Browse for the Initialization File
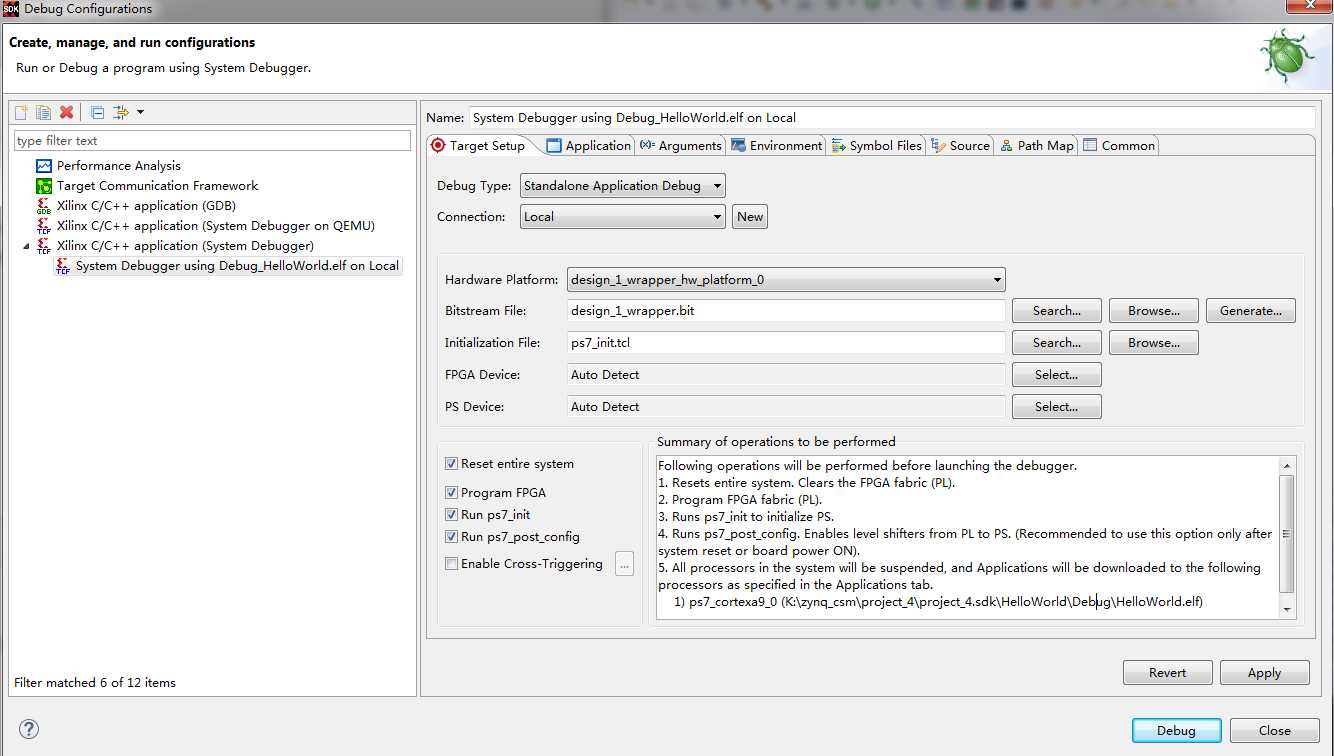This screenshot has height=756, width=1334. (1154, 343)
